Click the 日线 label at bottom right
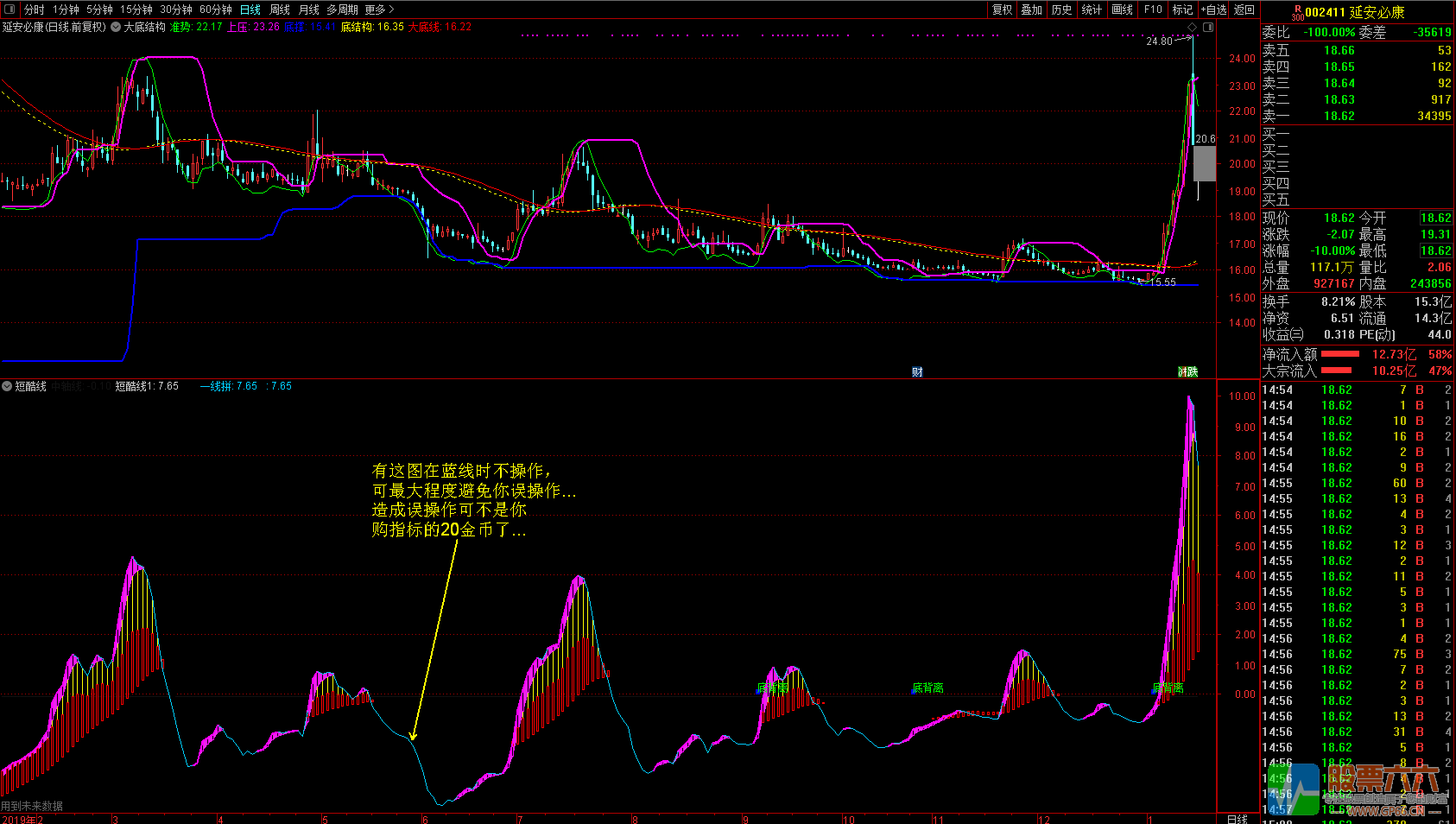This screenshot has height=824, width=1456. [1238, 818]
